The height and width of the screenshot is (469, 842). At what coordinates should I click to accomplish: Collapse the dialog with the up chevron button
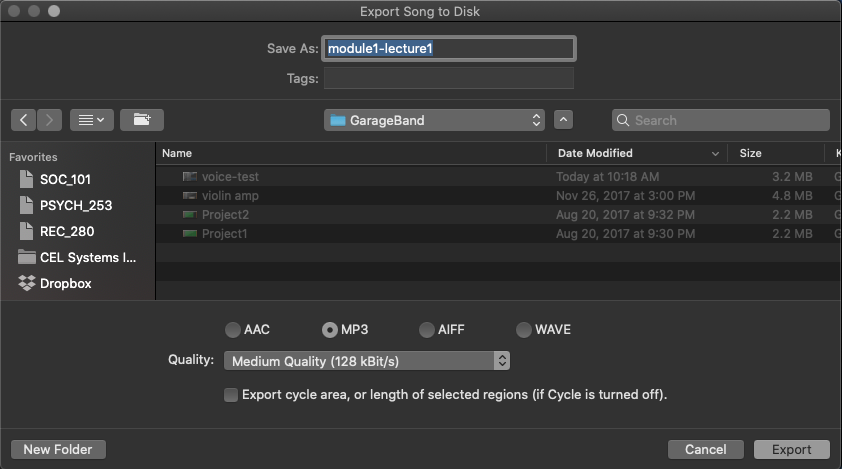pos(563,120)
